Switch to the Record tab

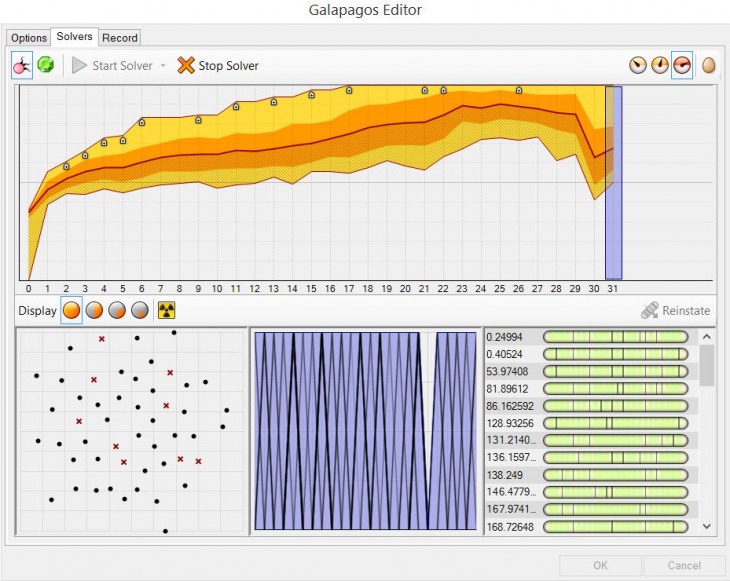(x=120, y=38)
